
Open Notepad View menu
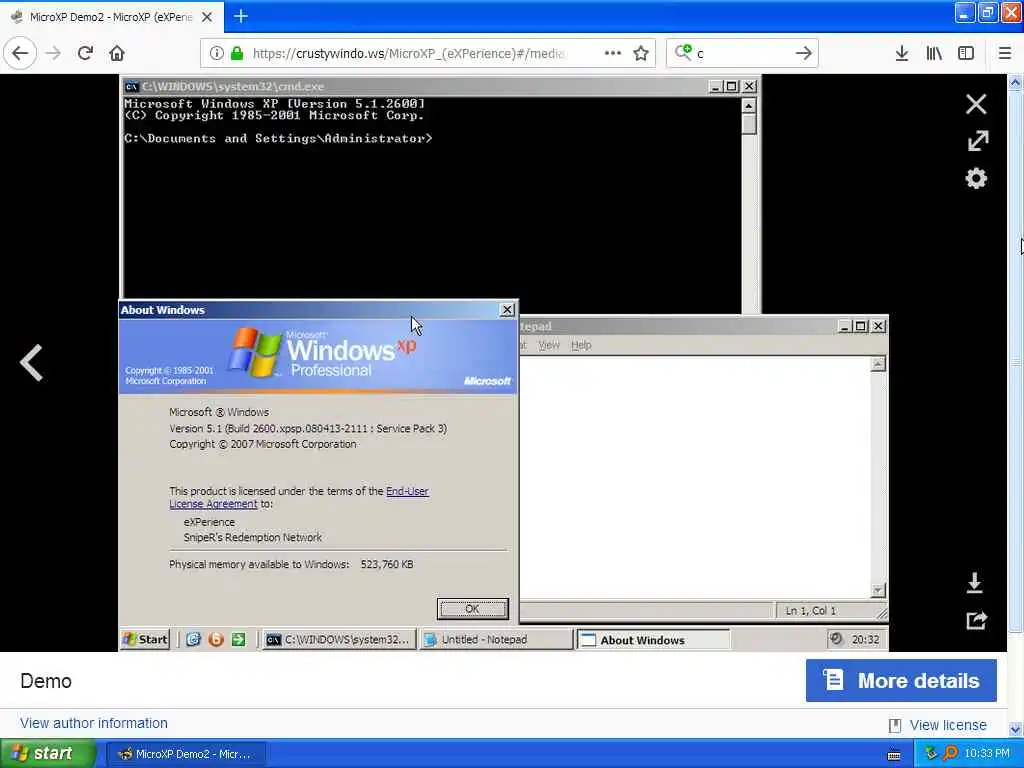549,345
